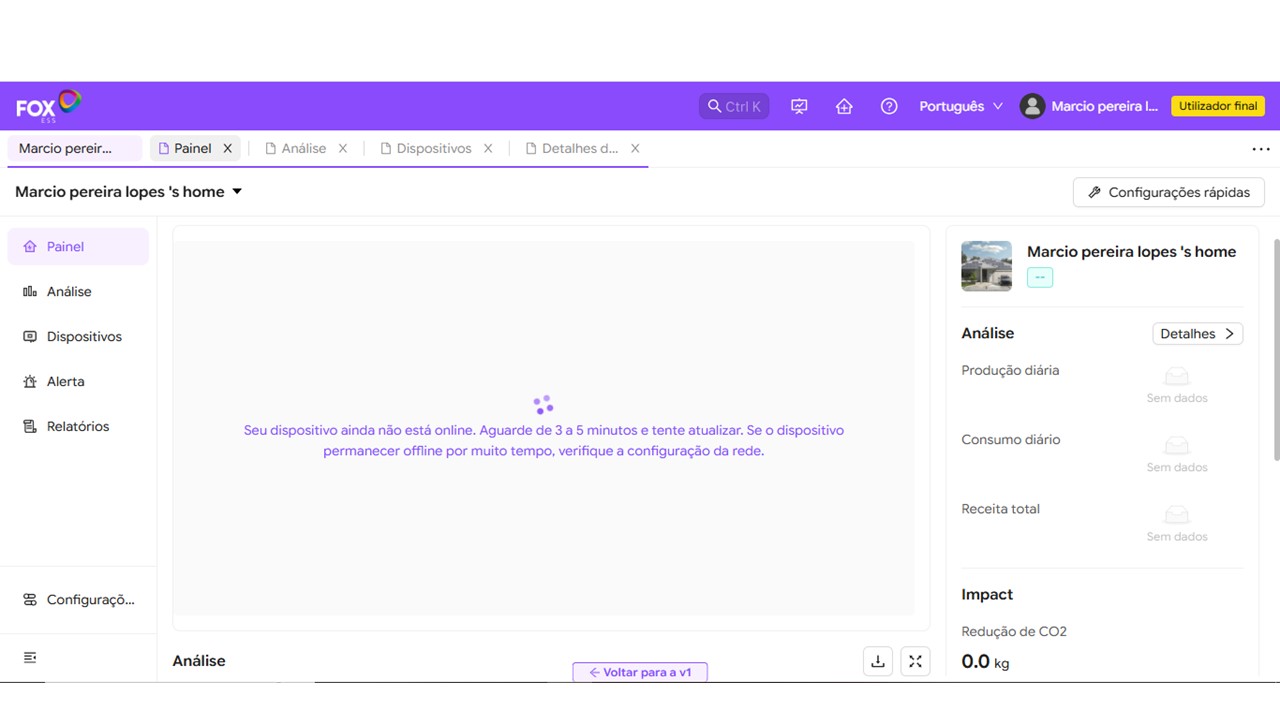Click Voltar para a v1 link

point(640,672)
